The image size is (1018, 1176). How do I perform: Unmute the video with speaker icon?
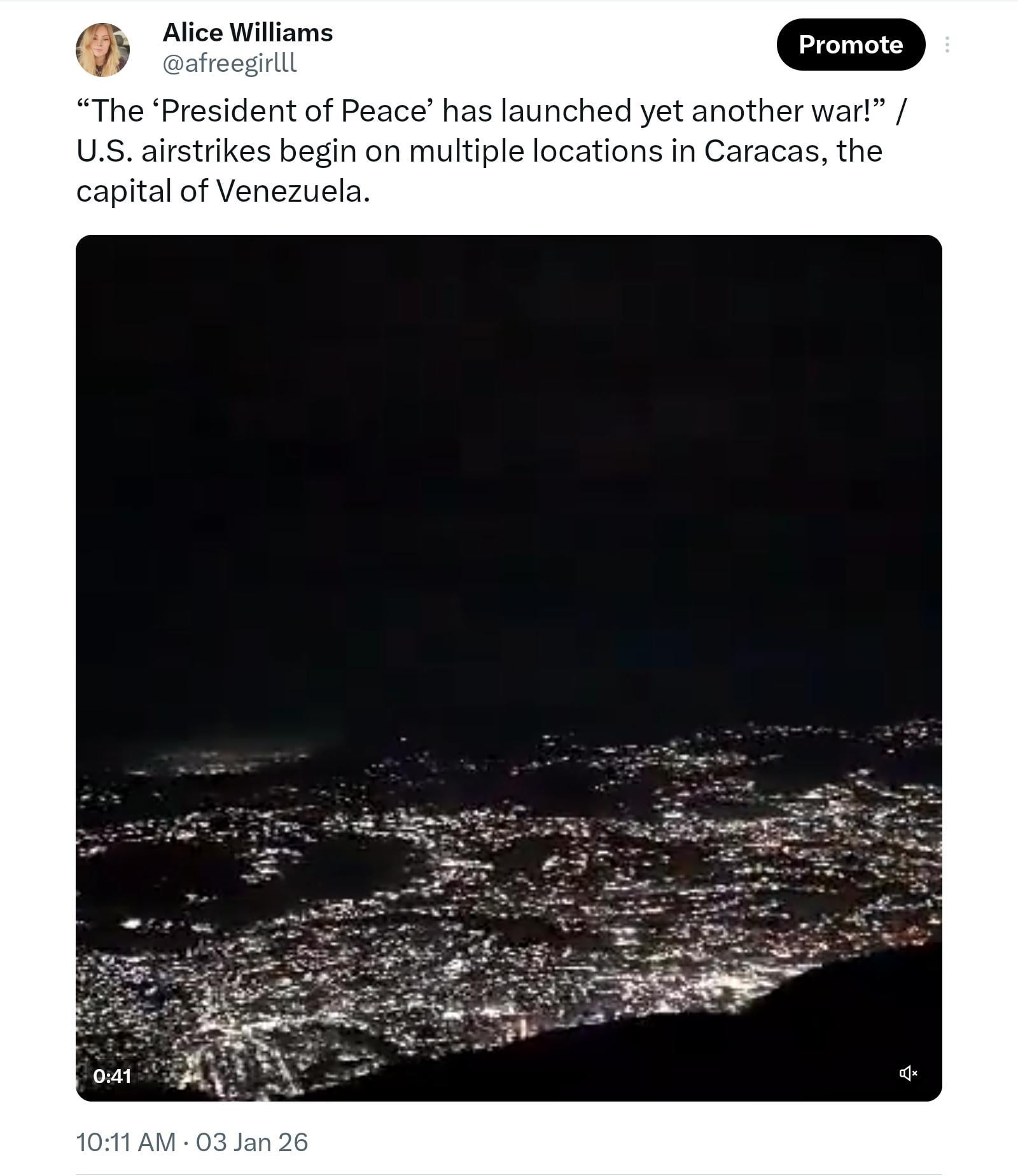pyautogui.click(x=908, y=1074)
